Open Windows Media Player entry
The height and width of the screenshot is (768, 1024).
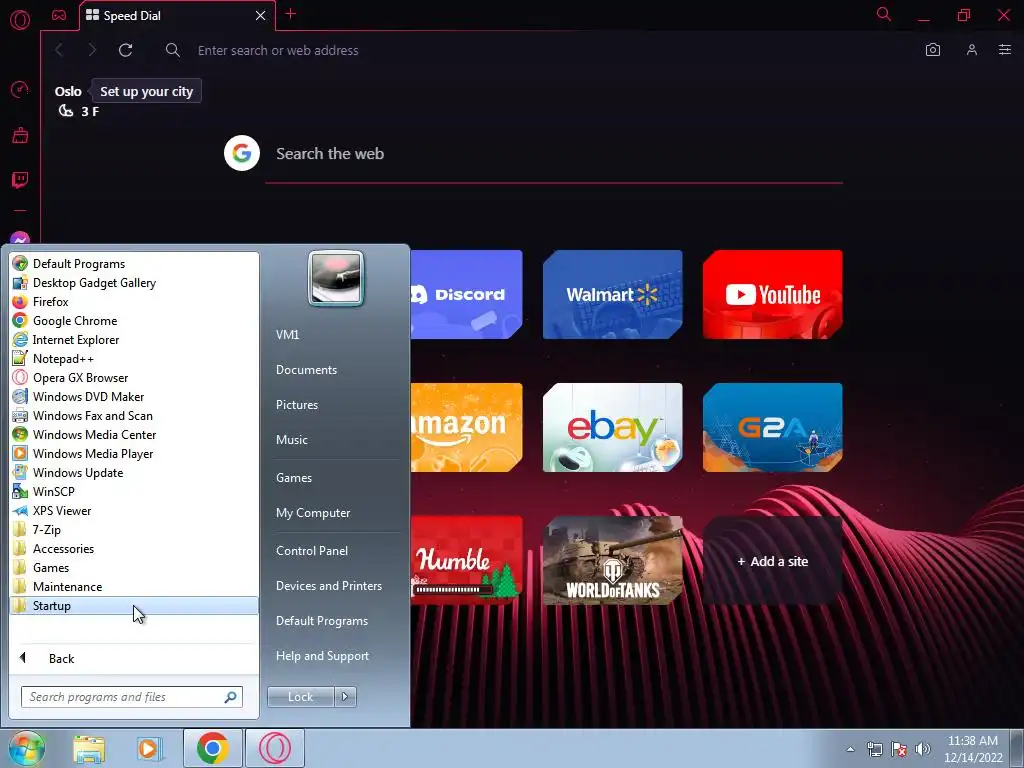tap(134, 453)
